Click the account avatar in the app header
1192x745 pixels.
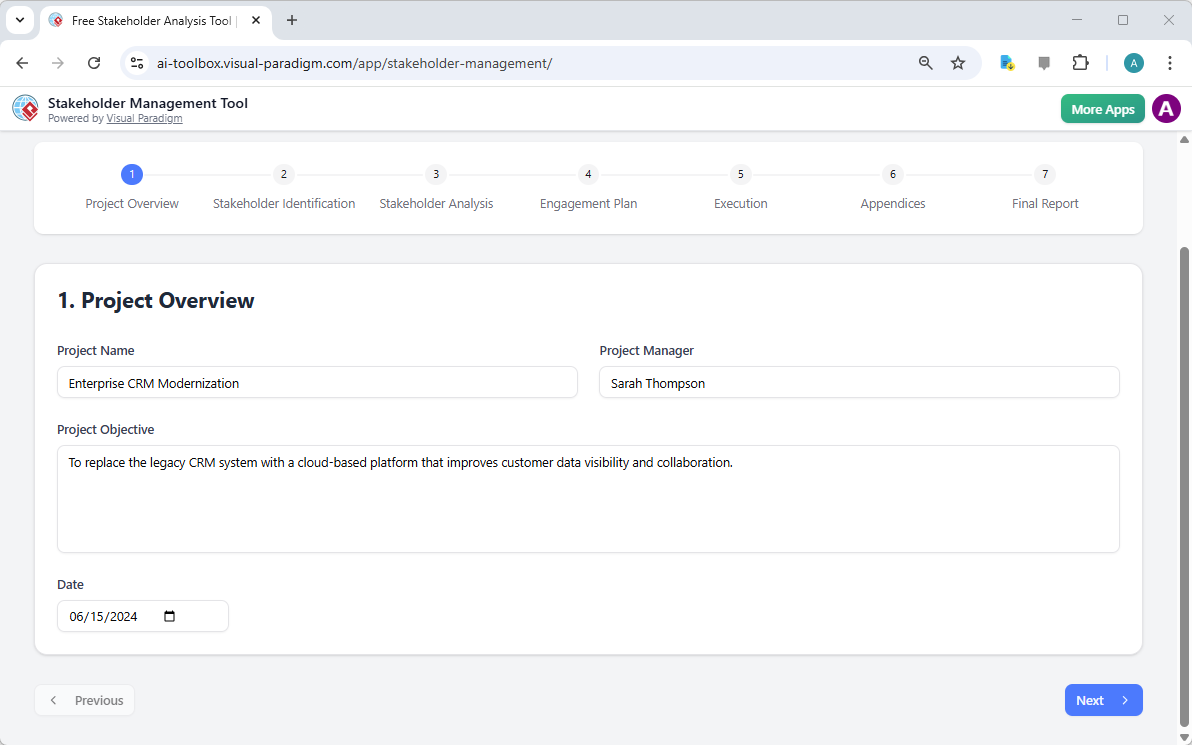click(x=1166, y=108)
